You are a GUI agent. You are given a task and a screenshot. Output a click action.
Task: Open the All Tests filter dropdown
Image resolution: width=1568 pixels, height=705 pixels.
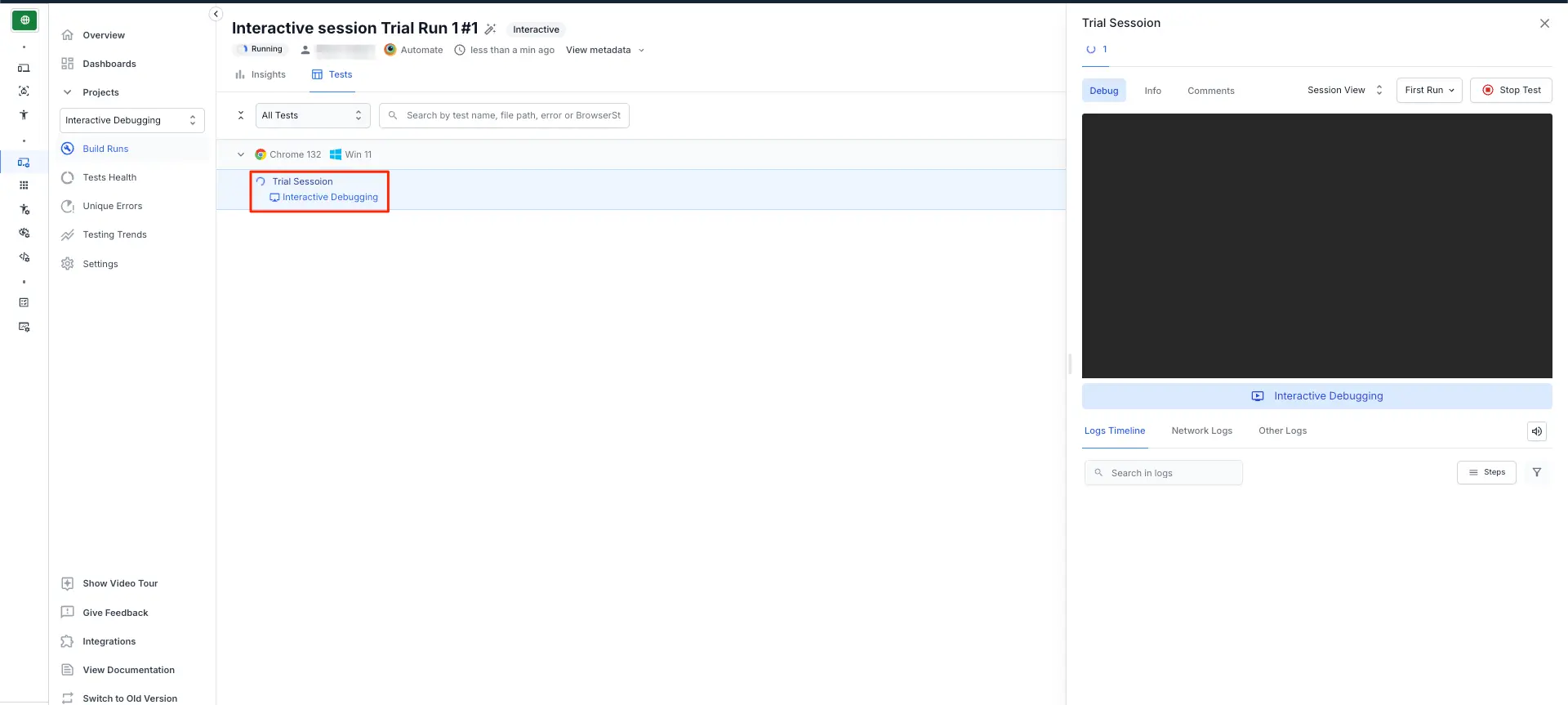312,115
